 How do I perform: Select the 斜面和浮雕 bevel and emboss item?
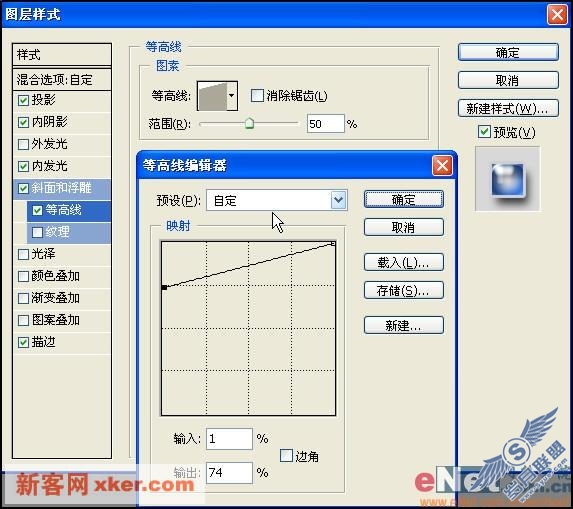62,189
